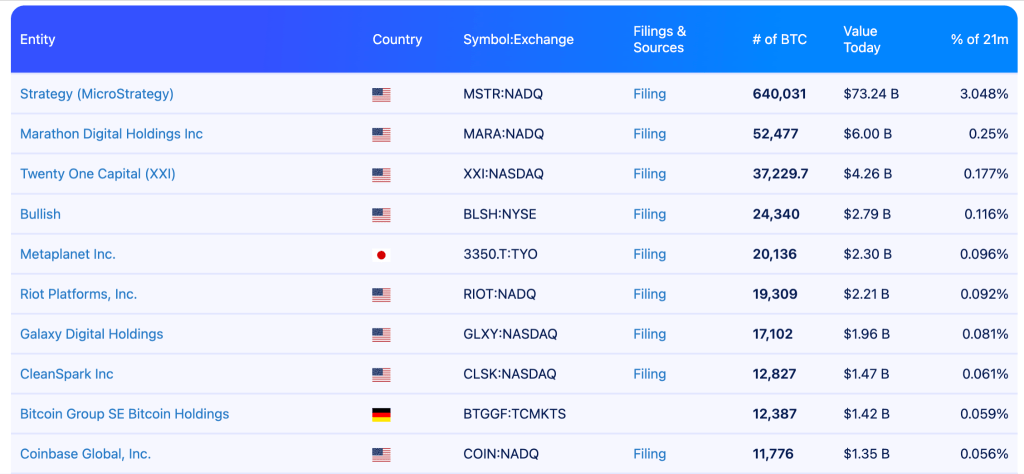This screenshot has width=1024, height=474.
Task: Click the % of 21m column header
Action: coord(979,40)
